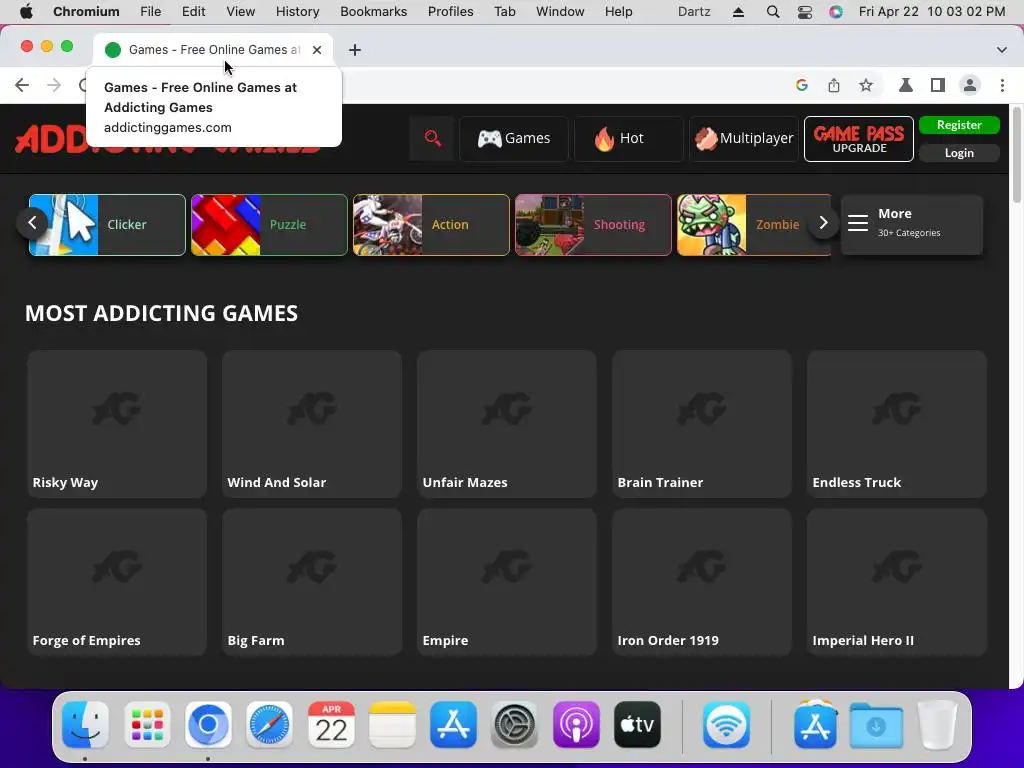The image size is (1024, 768).
Task: Open Notes from the dock
Action: [x=392, y=725]
